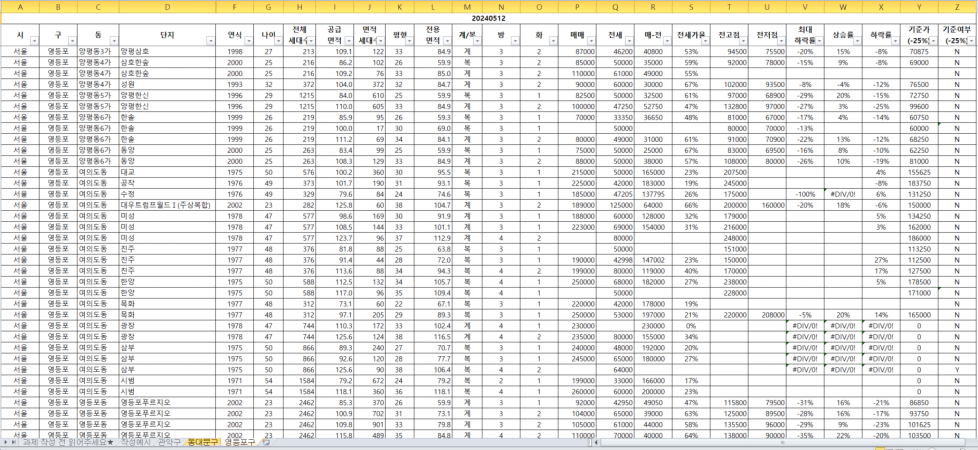Select column D header

coord(167,7)
